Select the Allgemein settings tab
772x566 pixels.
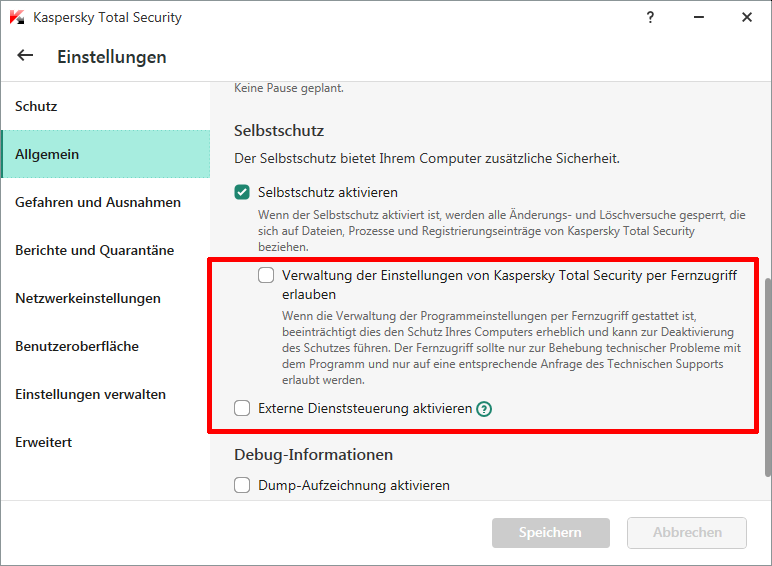coord(47,154)
